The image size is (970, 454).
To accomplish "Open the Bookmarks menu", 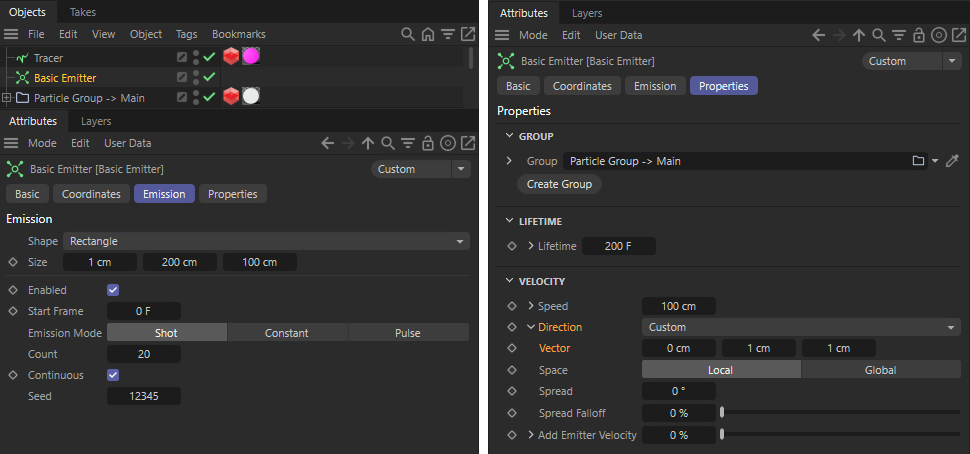I will pyautogui.click(x=239, y=35).
